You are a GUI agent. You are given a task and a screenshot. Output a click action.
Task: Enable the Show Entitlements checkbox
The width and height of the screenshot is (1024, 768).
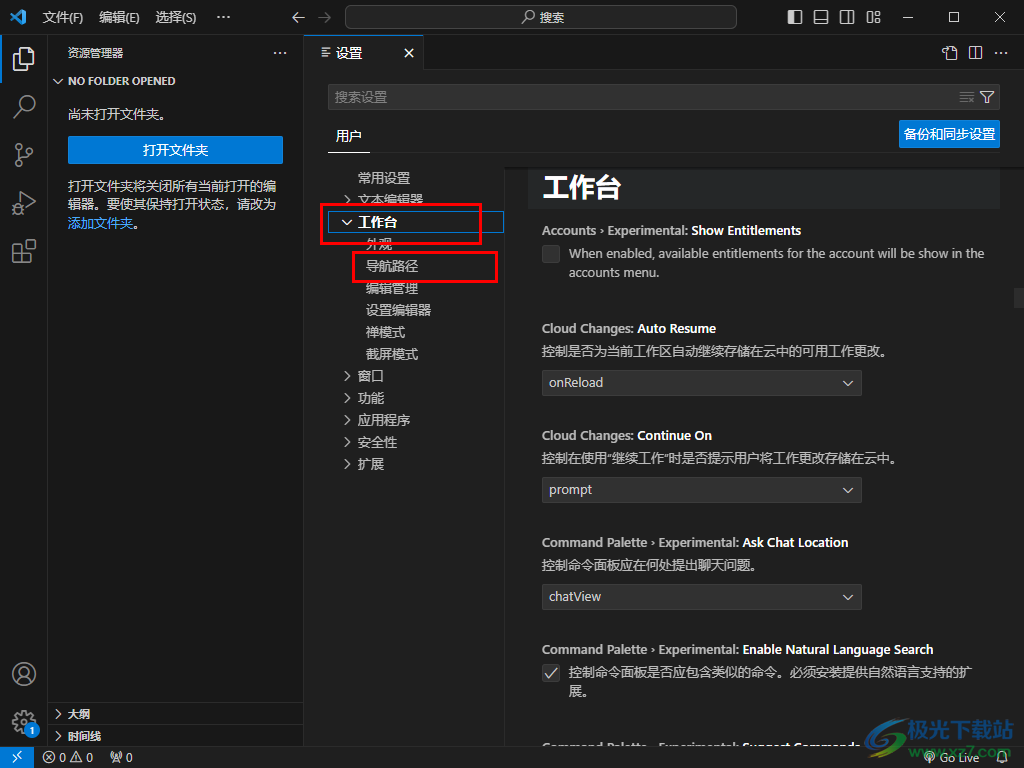(551, 254)
